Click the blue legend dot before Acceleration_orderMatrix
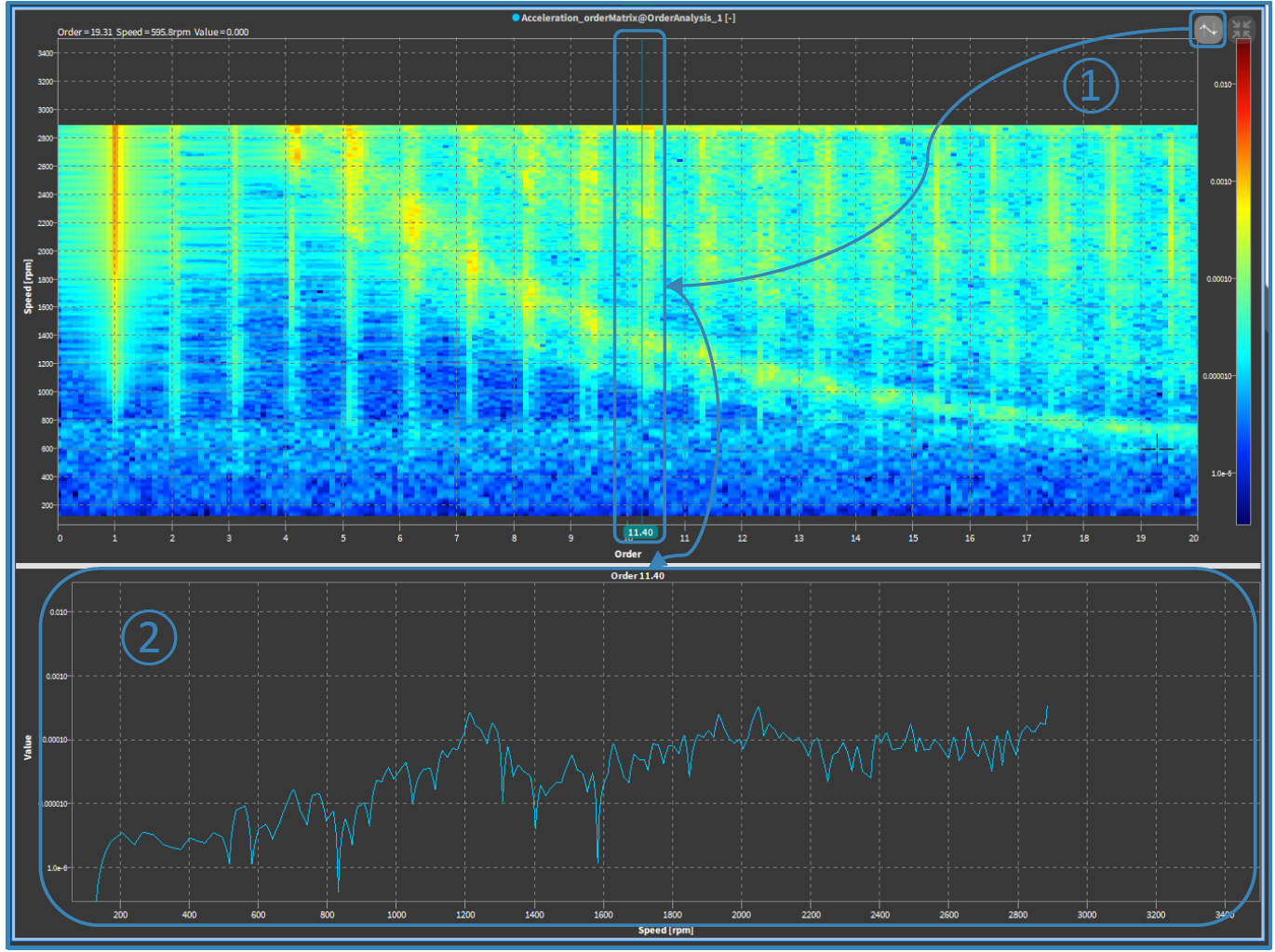1275x952 pixels. click(x=516, y=18)
